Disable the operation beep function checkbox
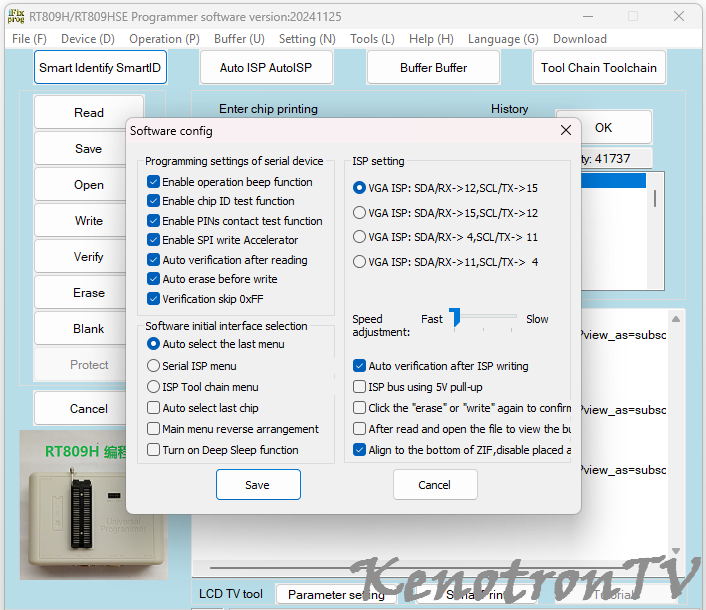The height and width of the screenshot is (610, 706). (153, 182)
